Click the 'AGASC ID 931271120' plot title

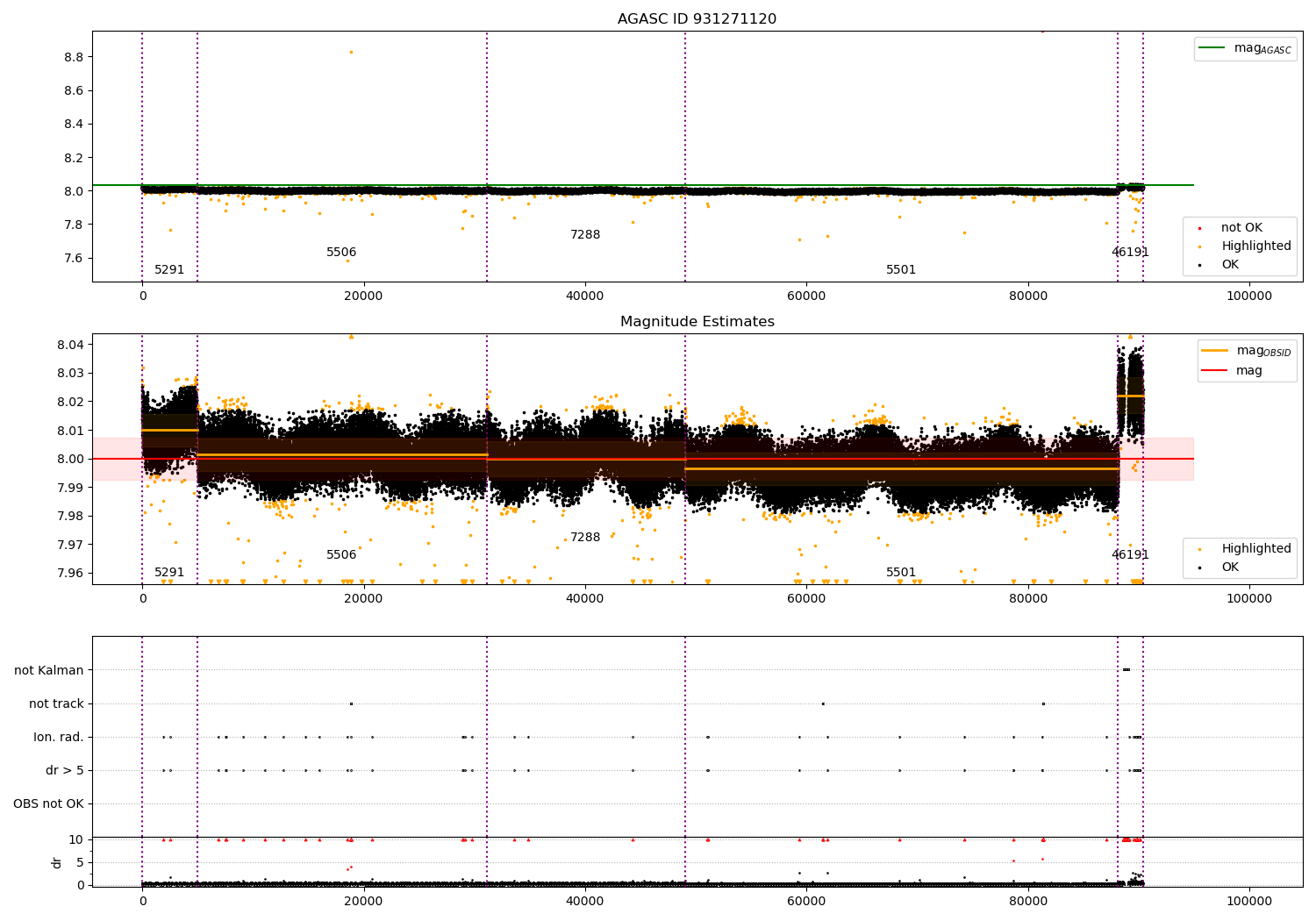click(697, 19)
